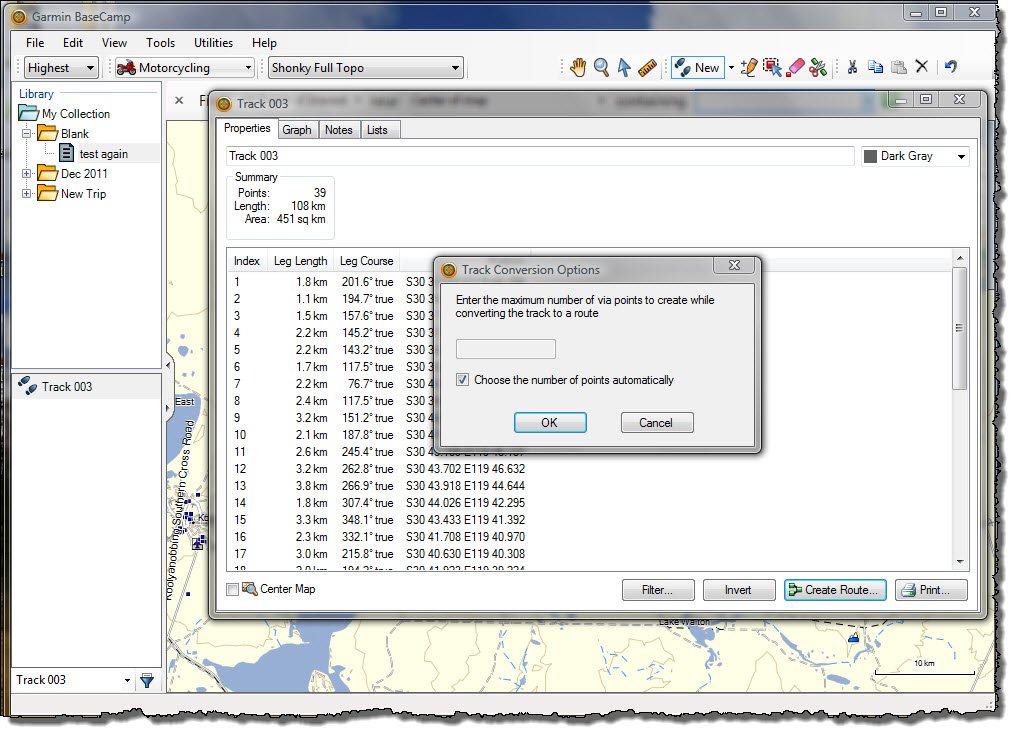Click the Leg Course column header
Image resolution: width=1016 pixels, height=733 pixels.
pyautogui.click(x=366, y=261)
